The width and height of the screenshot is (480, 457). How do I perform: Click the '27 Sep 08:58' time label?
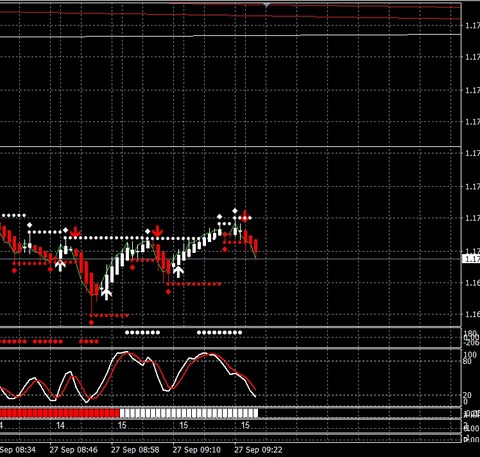[x=135, y=450]
